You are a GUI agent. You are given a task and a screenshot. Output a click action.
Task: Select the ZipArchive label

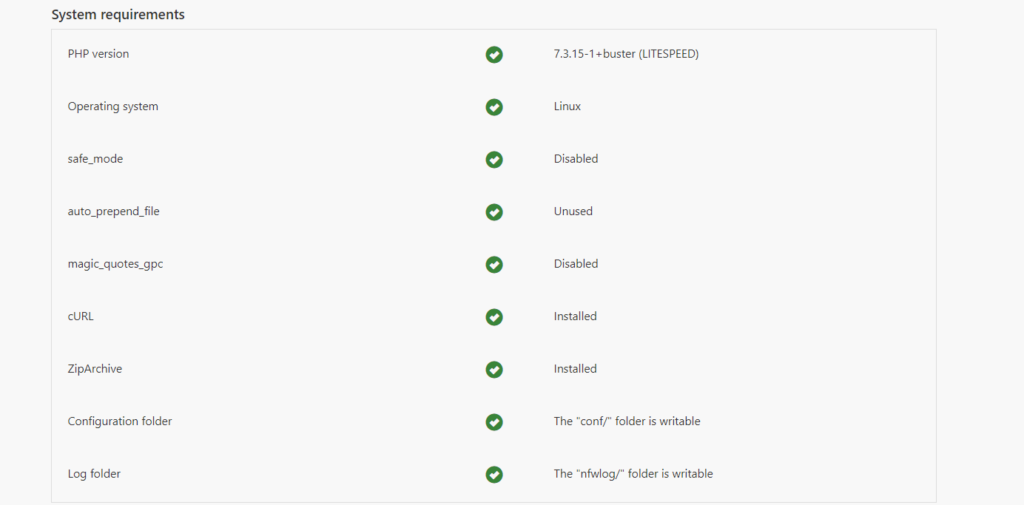click(95, 368)
